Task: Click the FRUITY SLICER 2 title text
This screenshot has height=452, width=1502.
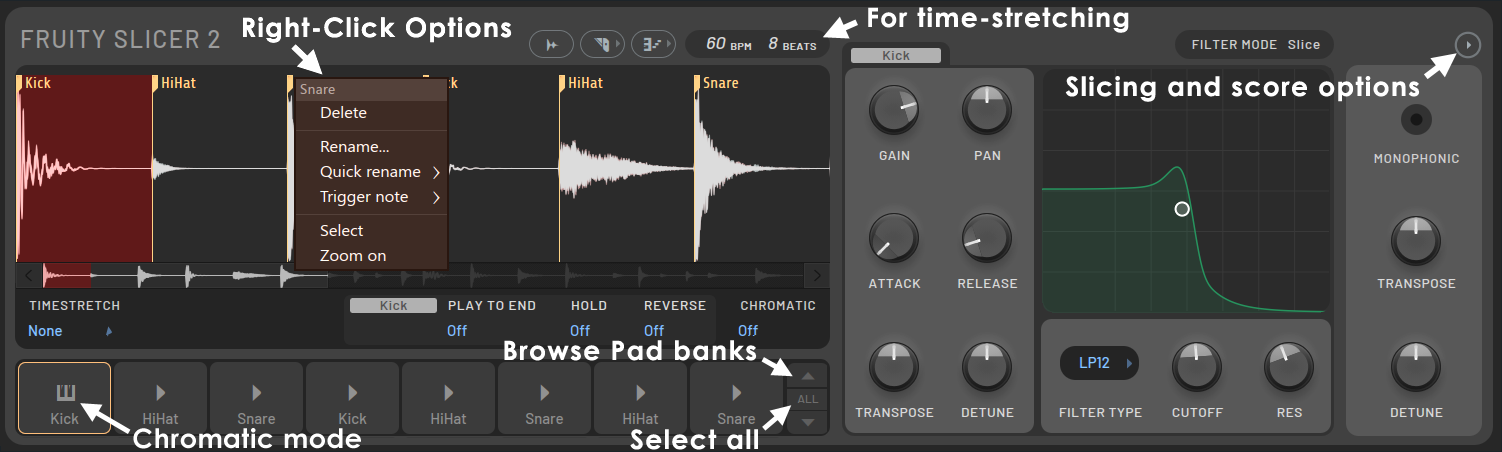Action: (120, 40)
